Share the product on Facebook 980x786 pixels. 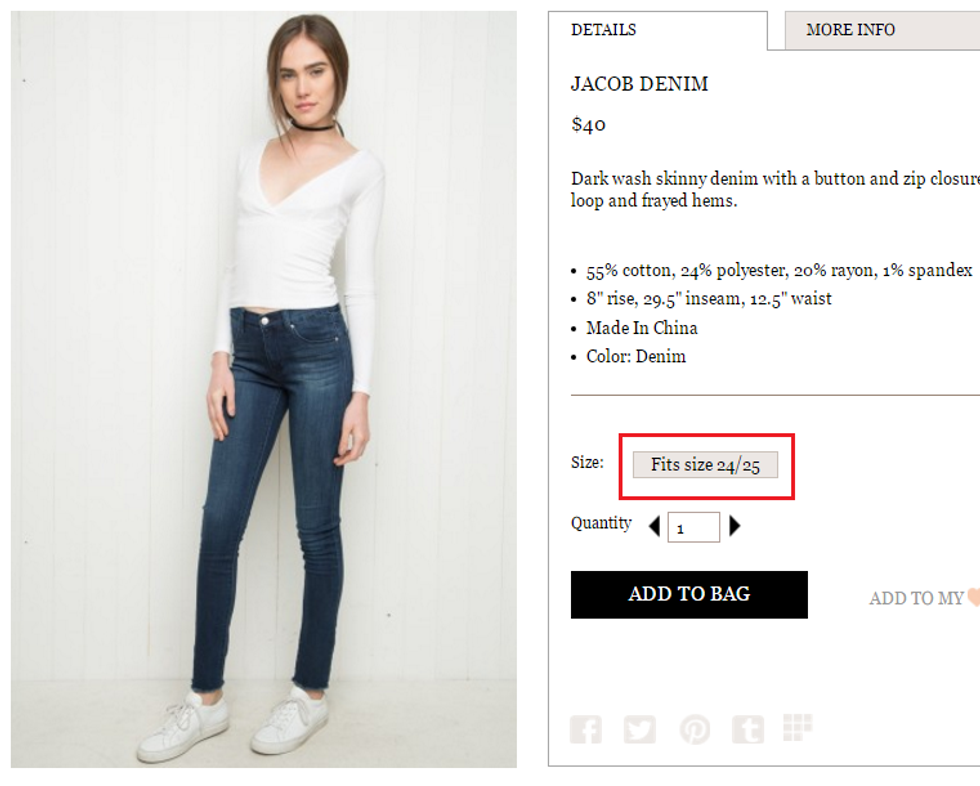click(x=586, y=730)
